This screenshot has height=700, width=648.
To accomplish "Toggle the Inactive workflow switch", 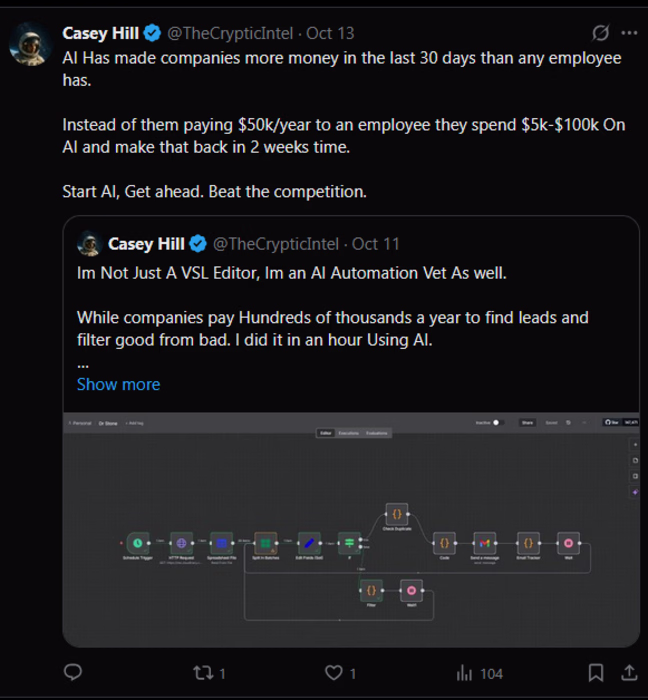I will point(495,423).
